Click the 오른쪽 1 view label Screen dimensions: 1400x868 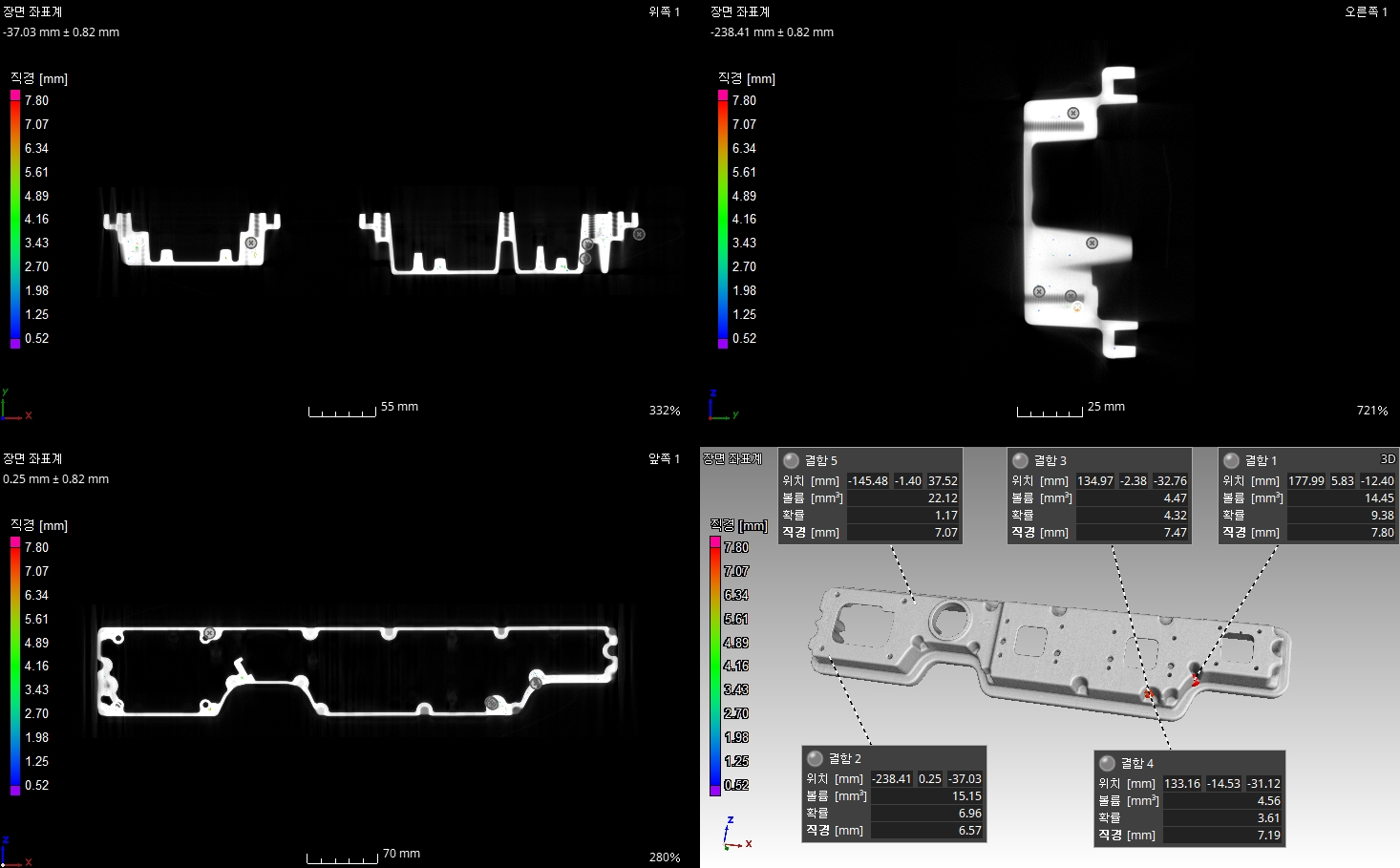[x=1366, y=12]
